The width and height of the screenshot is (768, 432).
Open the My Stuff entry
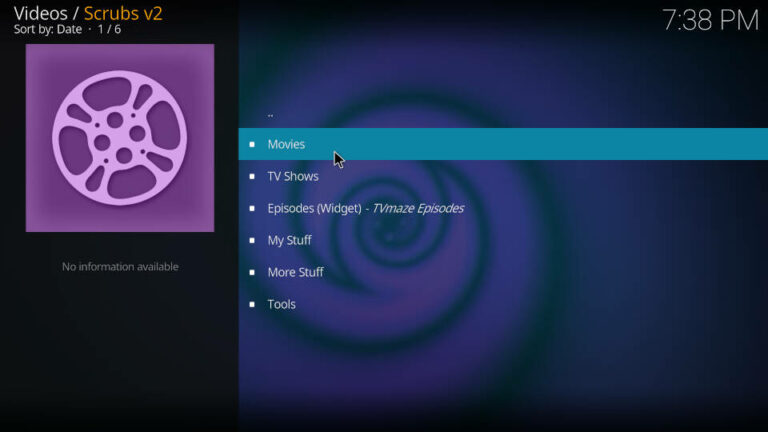(503, 240)
